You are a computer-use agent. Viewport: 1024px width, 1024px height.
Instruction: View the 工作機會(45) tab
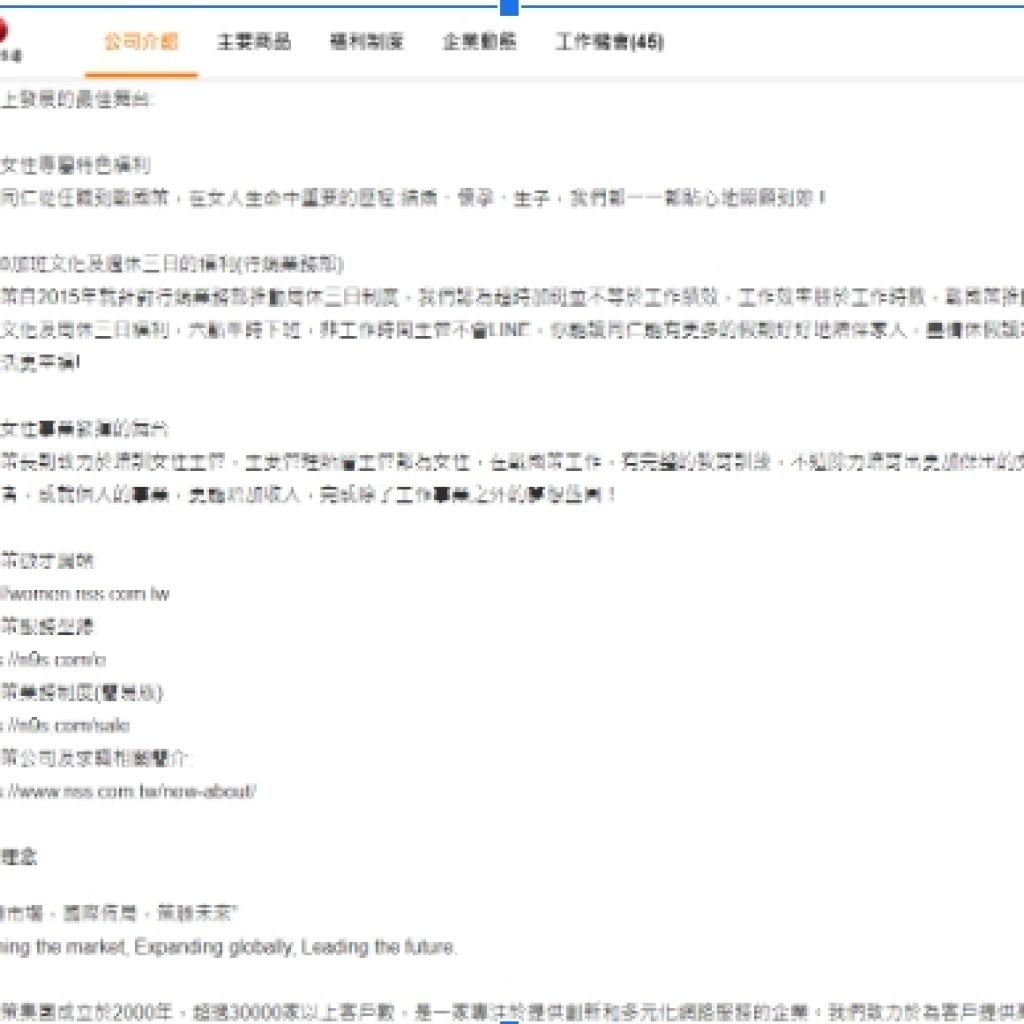click(x=610, y=42)
